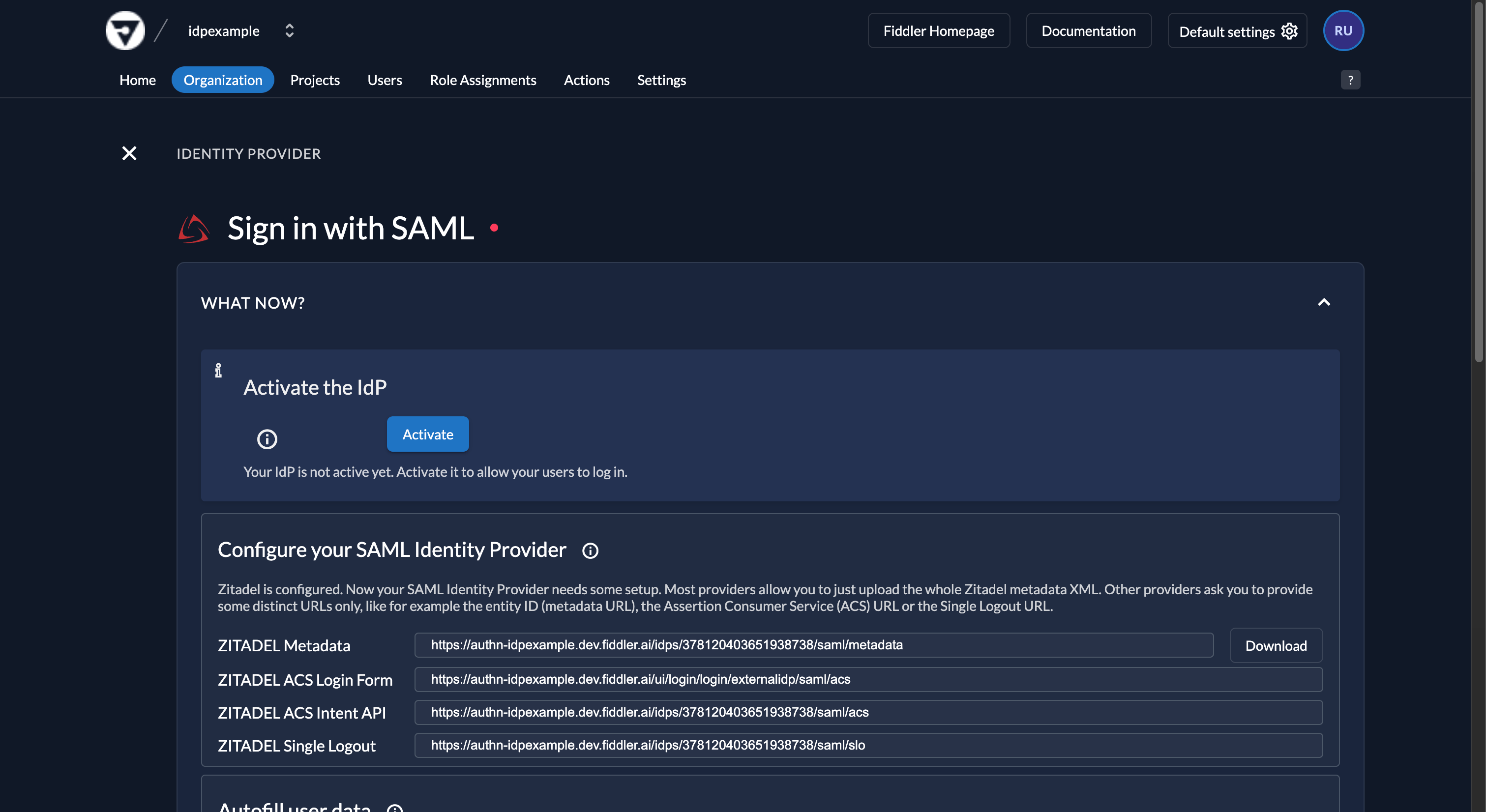The height and width of the screenshot is (812, 1486).
Task: Click the idpexample organization name
Action: click(224, 30)
